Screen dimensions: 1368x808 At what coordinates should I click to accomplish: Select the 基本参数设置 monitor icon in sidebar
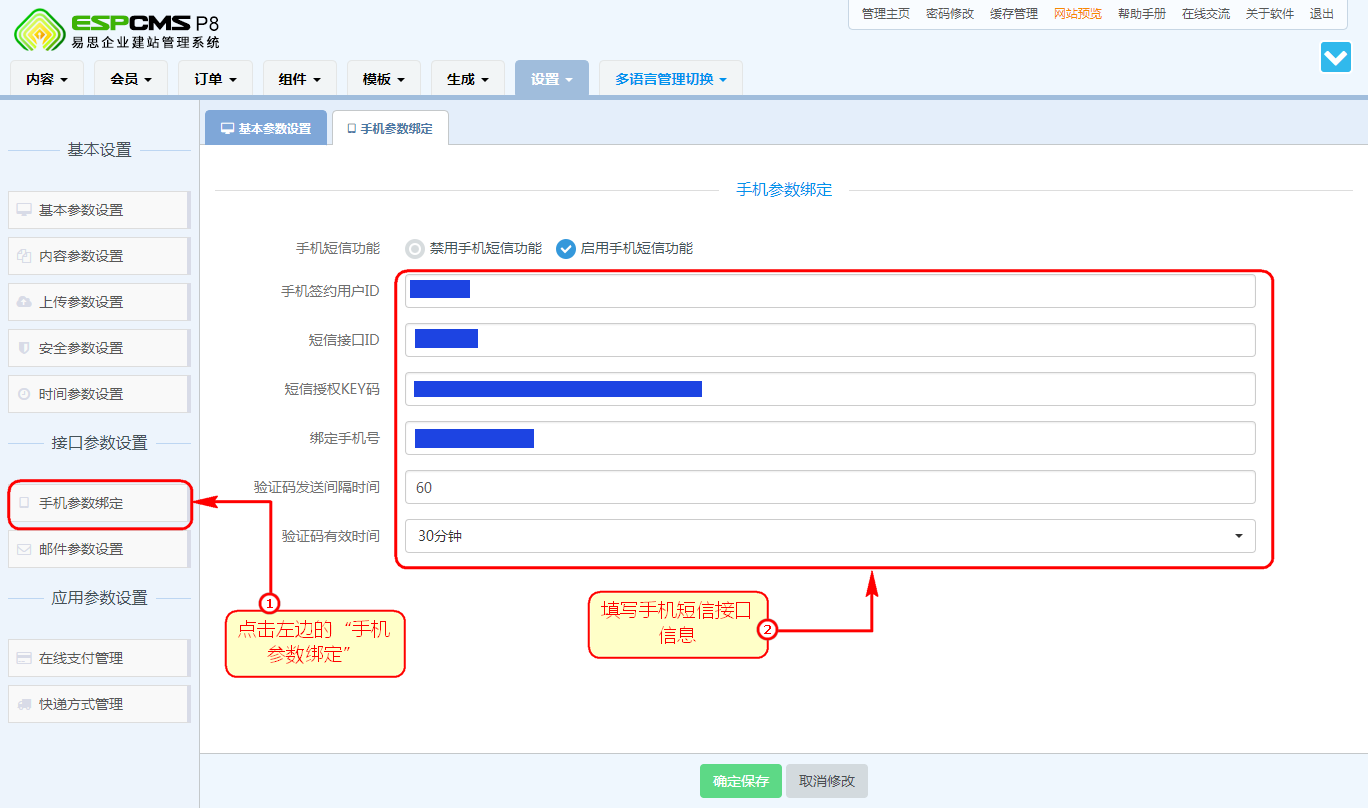tap(25, 210)
